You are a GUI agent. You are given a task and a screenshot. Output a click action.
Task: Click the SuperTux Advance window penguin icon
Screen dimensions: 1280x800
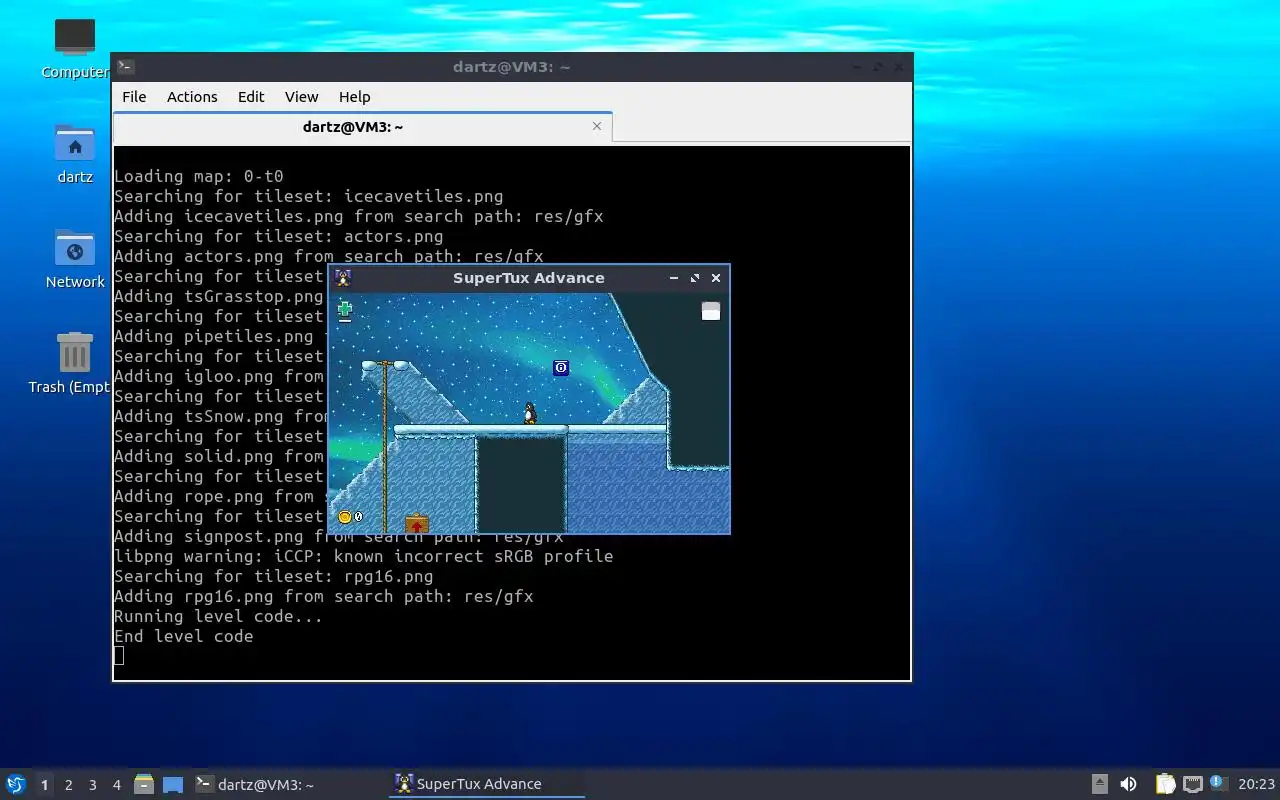343,278
